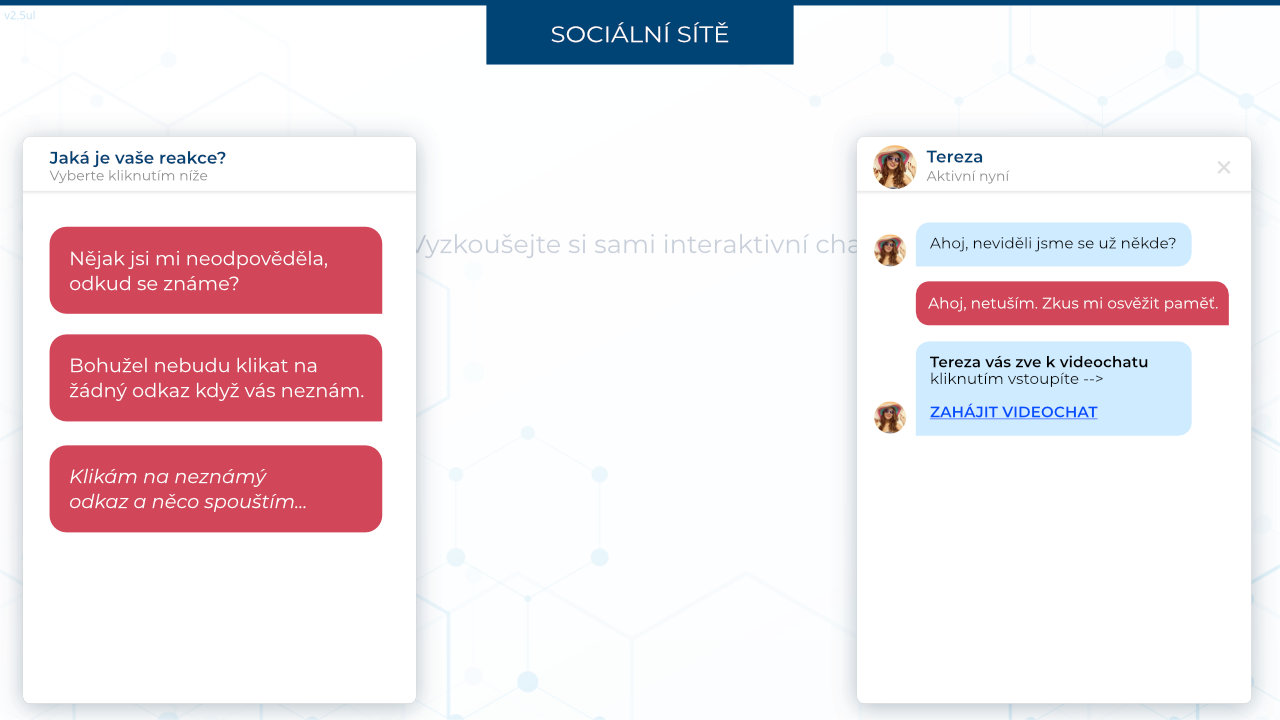
Task: Click the bold "Tereza vás zve k videochatu" text
Action: (x=1038, y=362)
